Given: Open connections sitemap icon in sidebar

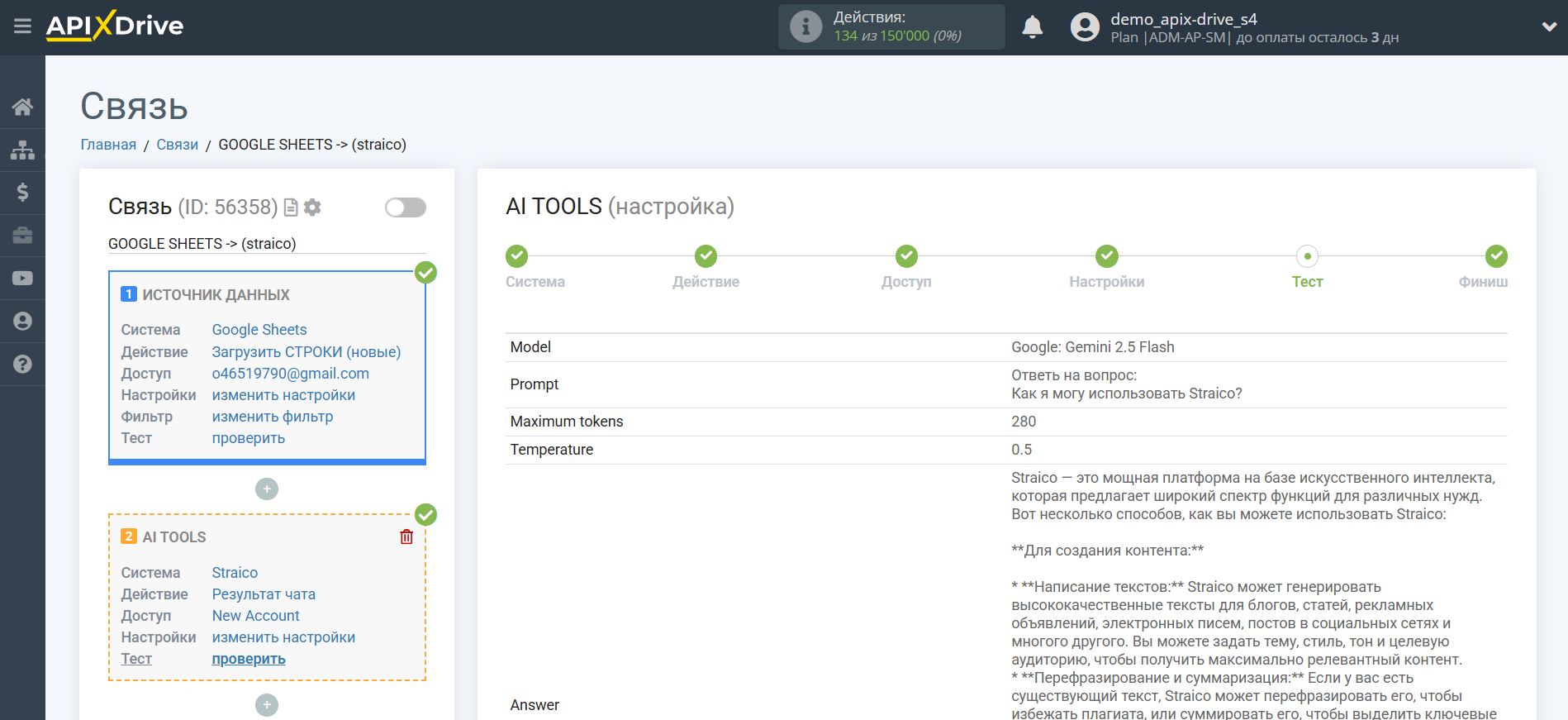Looking at the screenshot, I should point(22,150).
